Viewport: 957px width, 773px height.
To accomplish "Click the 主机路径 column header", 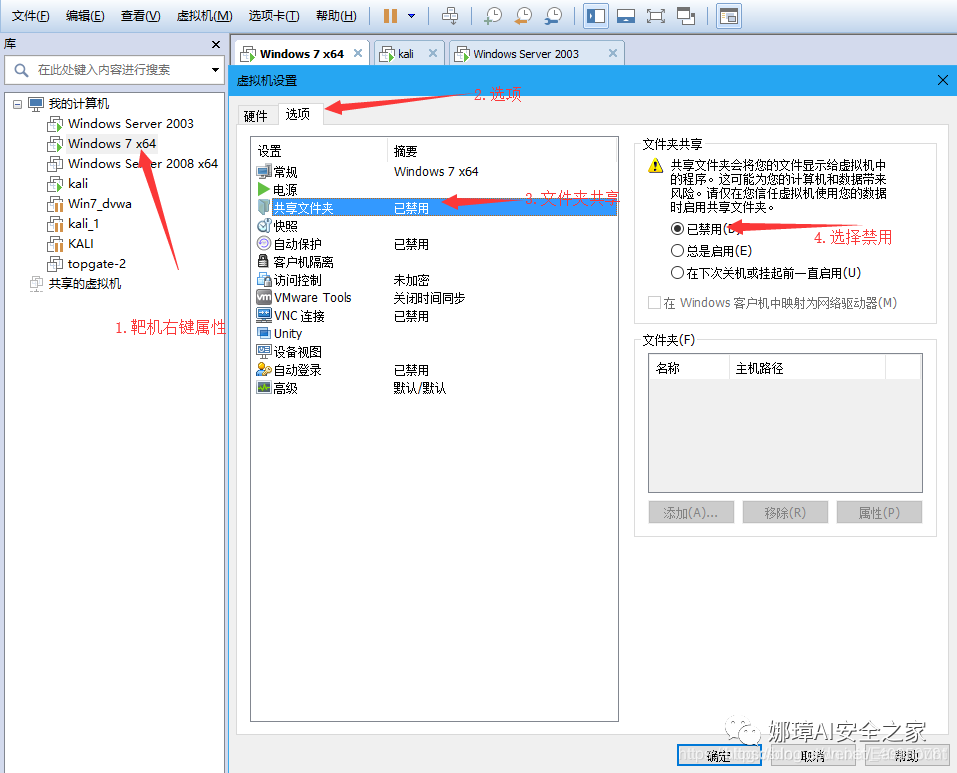I will [807, 368].
